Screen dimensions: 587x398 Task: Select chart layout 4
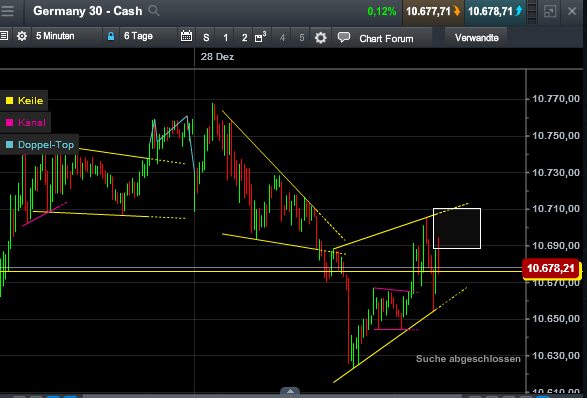coord(282,37)
